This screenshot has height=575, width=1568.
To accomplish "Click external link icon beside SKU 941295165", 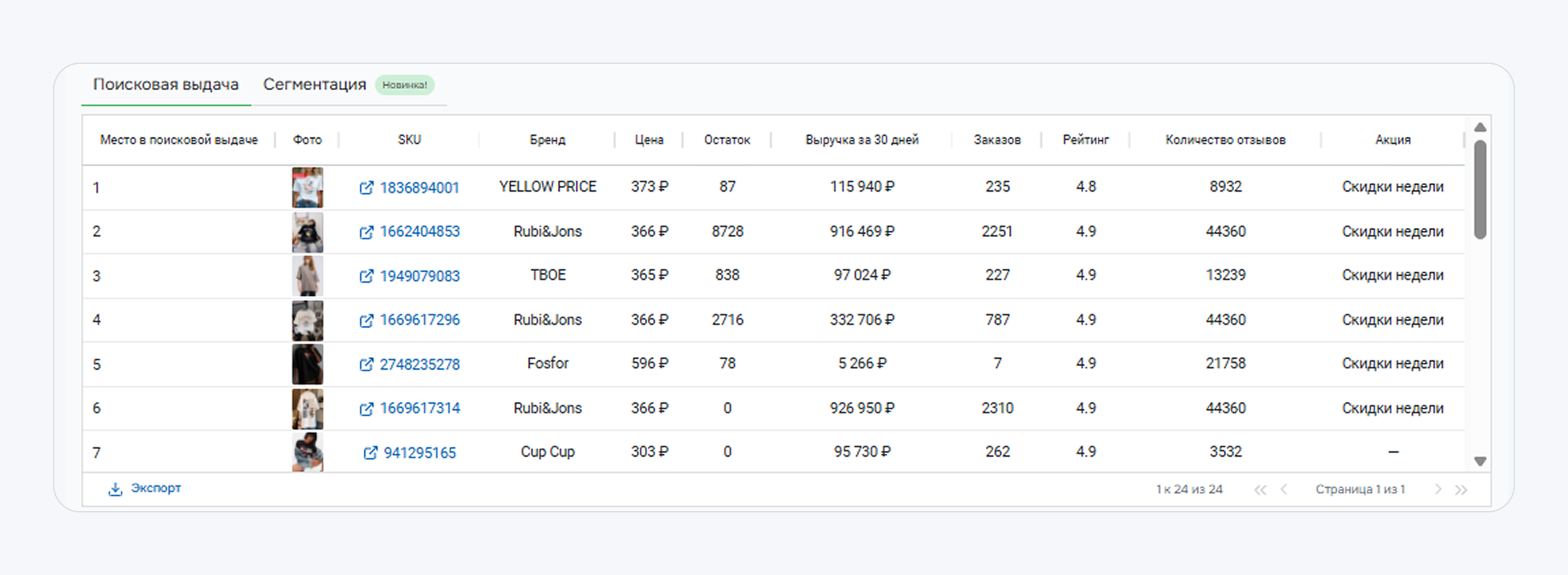I will click(x=370, y=453).
